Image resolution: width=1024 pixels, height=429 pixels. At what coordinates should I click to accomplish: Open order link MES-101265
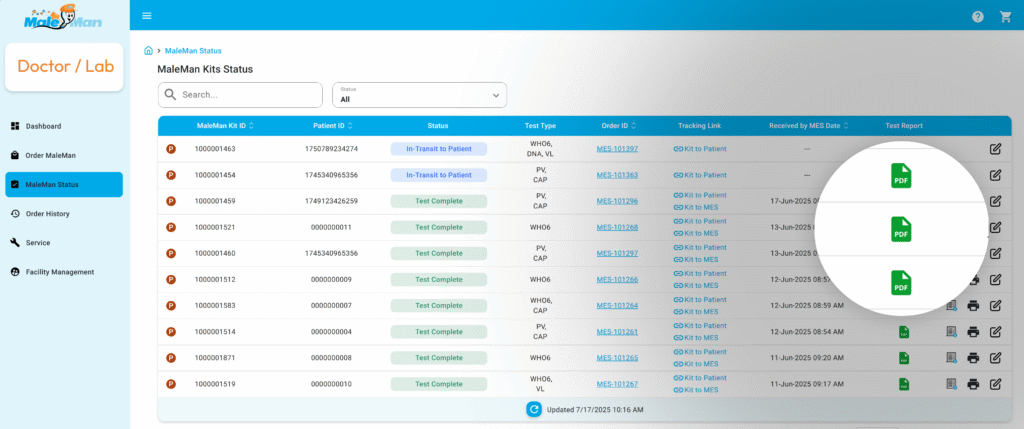[617, 358]
